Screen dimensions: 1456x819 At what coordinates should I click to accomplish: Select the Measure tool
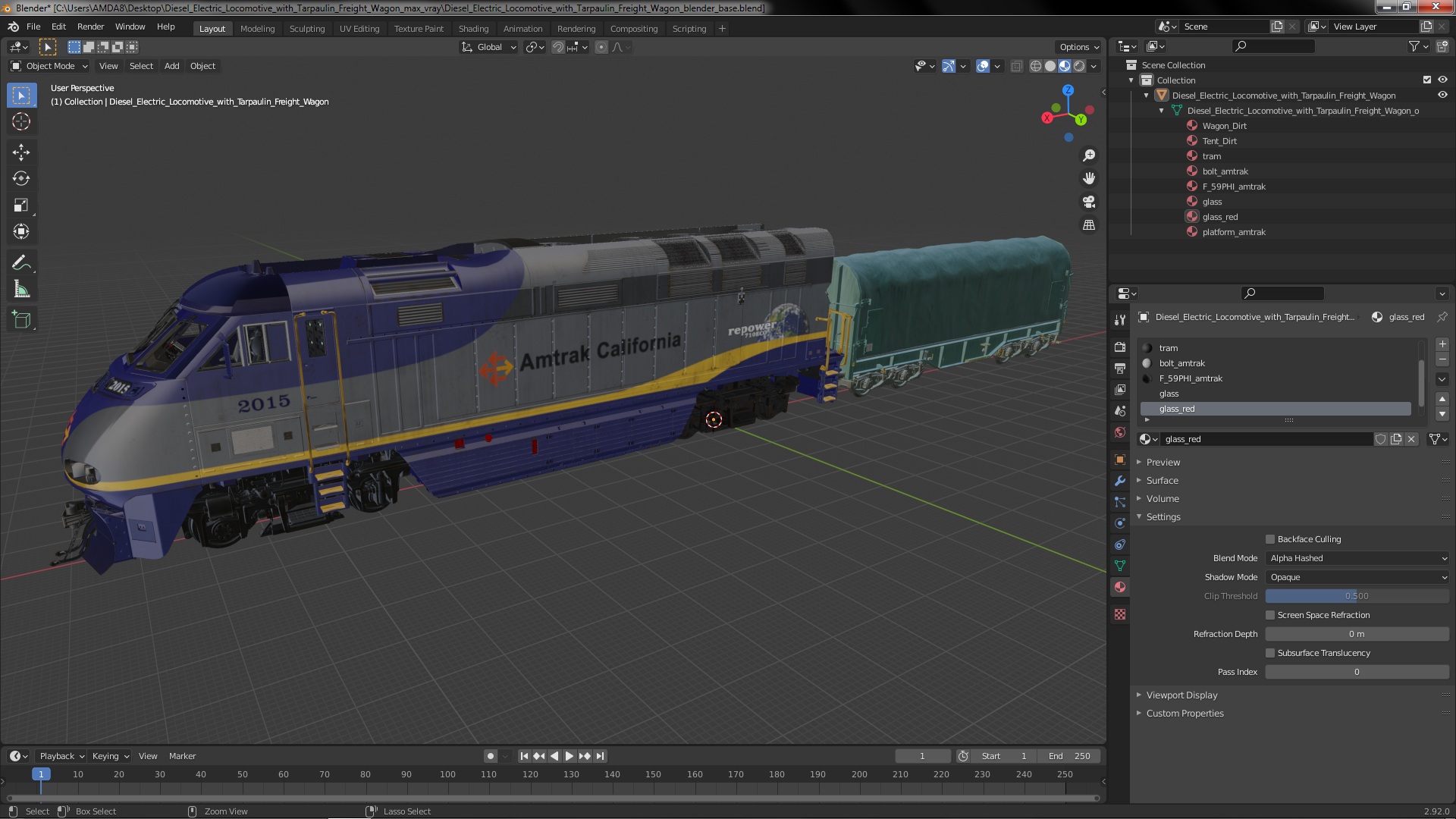click(x=21, y=290)
